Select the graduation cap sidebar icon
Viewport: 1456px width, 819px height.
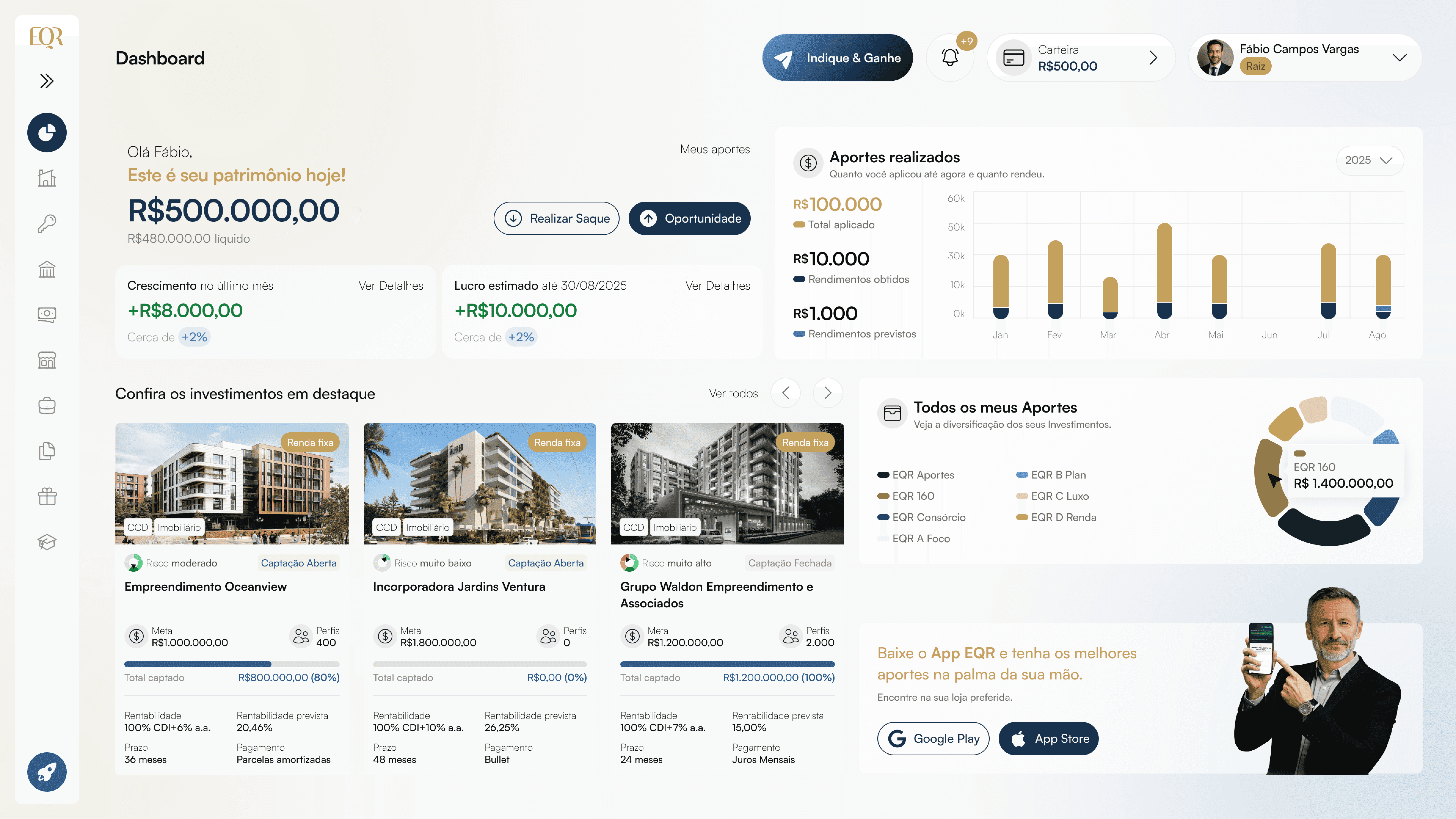pos(47,542)
